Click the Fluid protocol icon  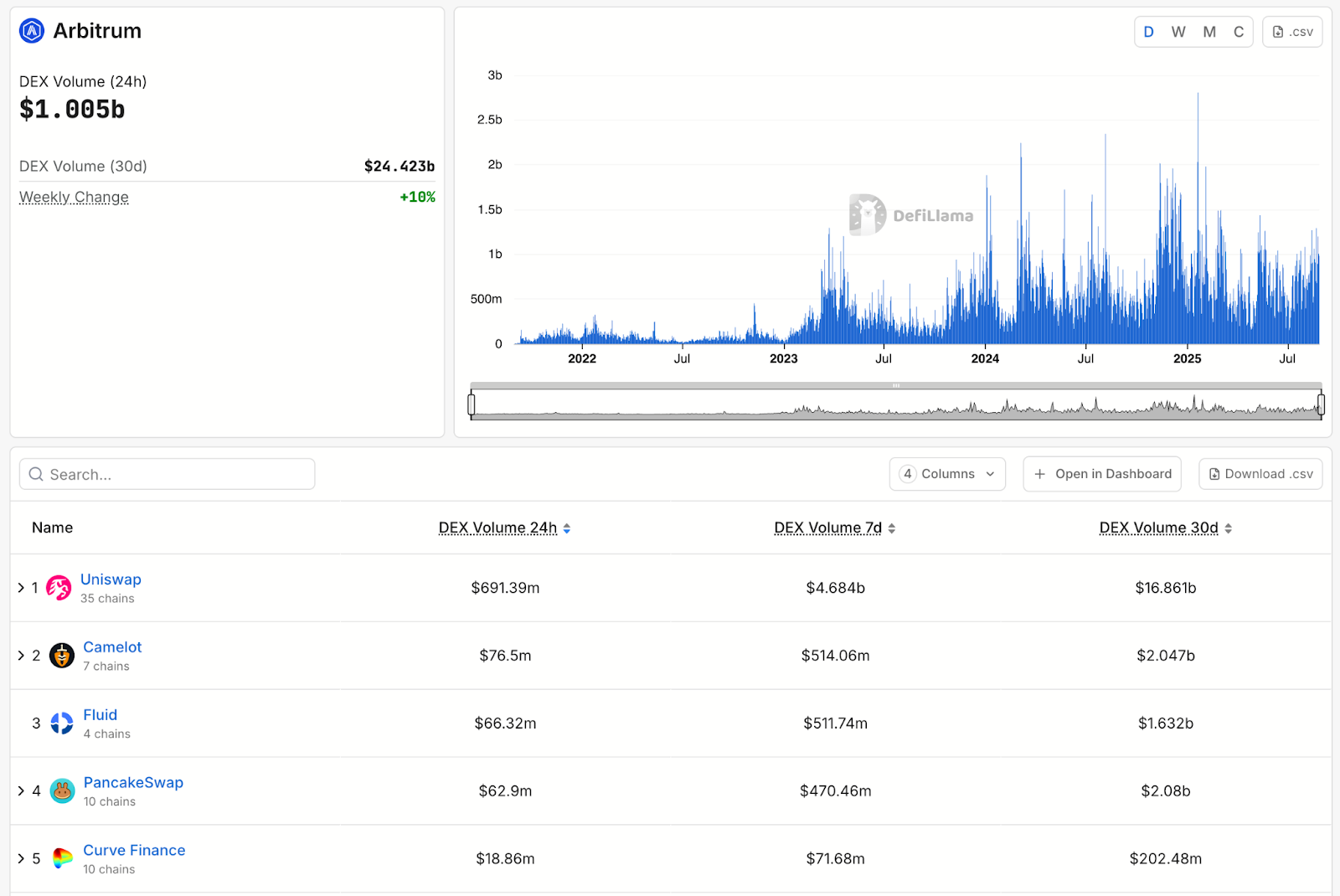[61, 723]
